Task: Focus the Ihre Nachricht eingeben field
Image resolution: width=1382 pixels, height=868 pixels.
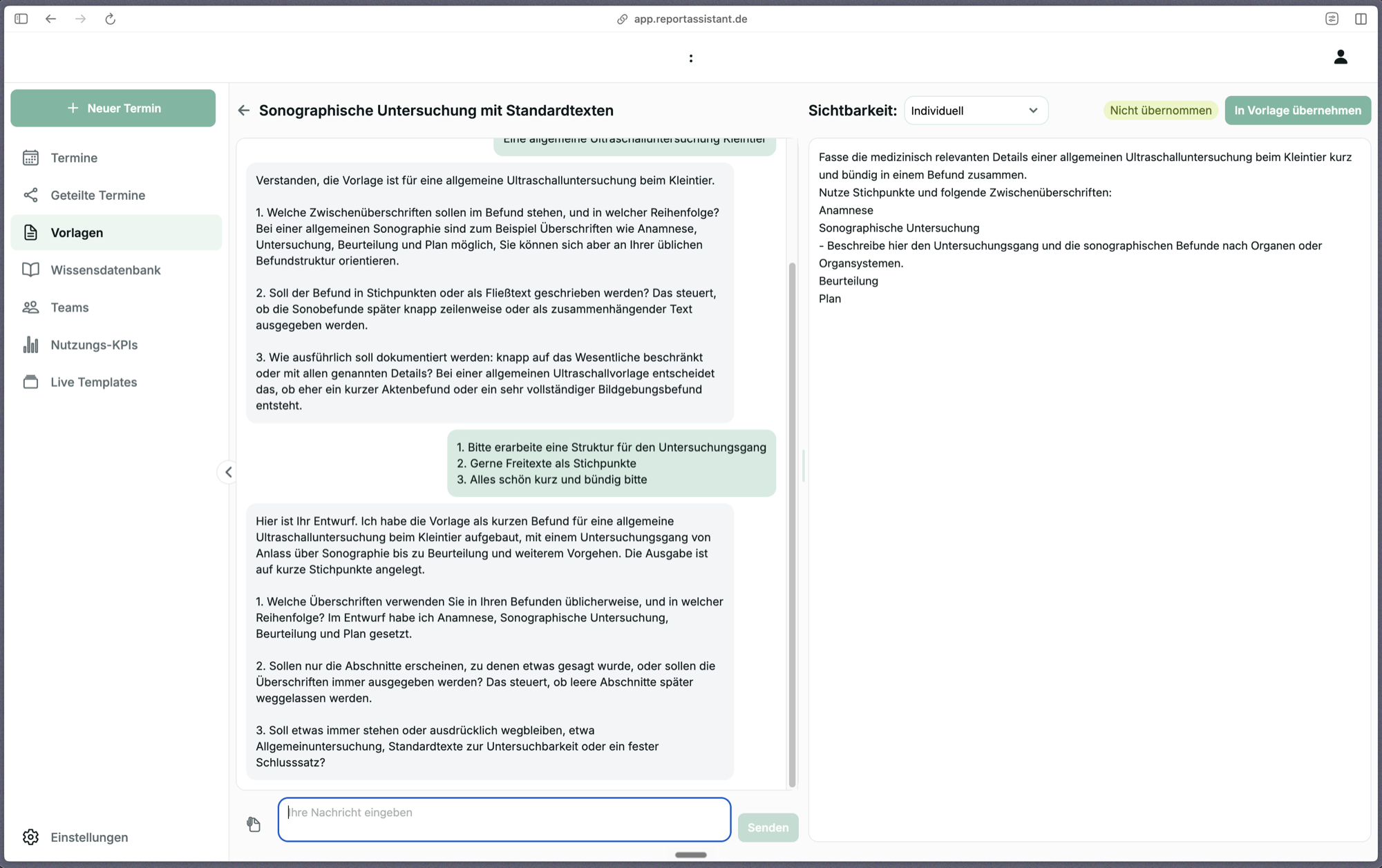Action: 504,820
